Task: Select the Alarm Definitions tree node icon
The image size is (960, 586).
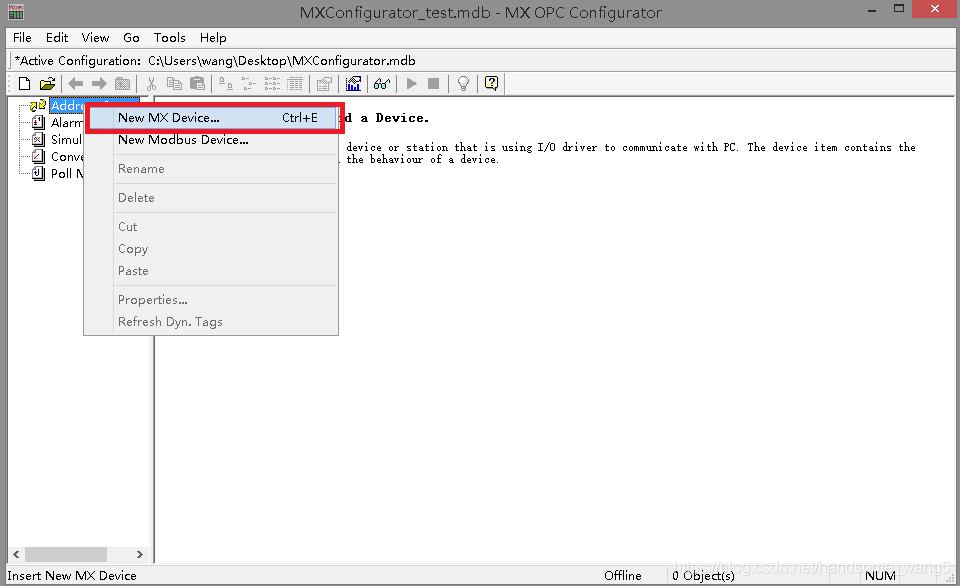Action: pyautogui.click(x=38, y=122)
